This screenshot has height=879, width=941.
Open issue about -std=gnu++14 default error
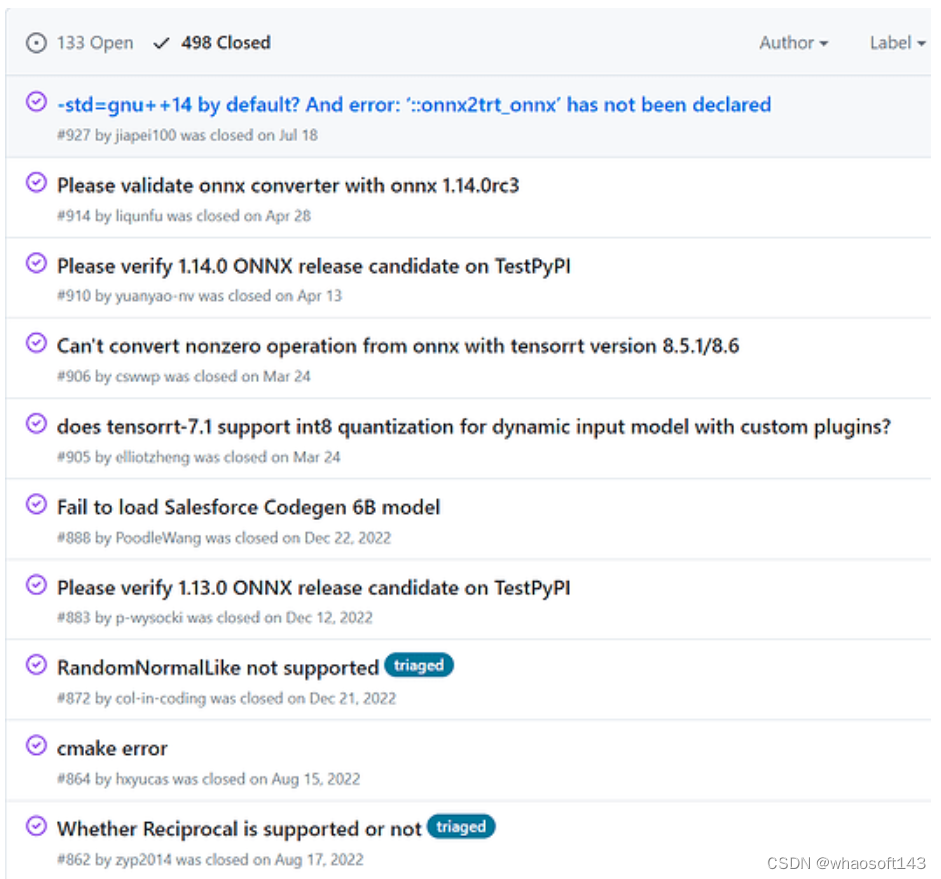point(414,105)
